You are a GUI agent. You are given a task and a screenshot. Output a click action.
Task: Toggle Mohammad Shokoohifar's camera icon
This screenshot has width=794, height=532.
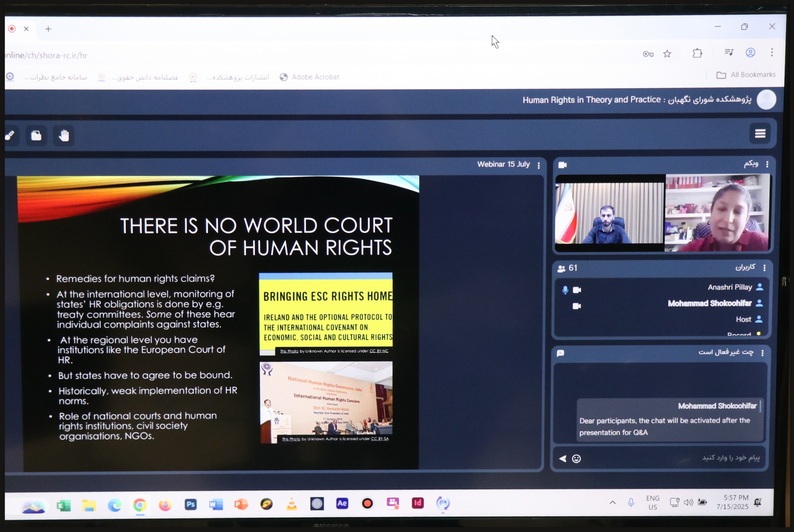pos(577,305)
